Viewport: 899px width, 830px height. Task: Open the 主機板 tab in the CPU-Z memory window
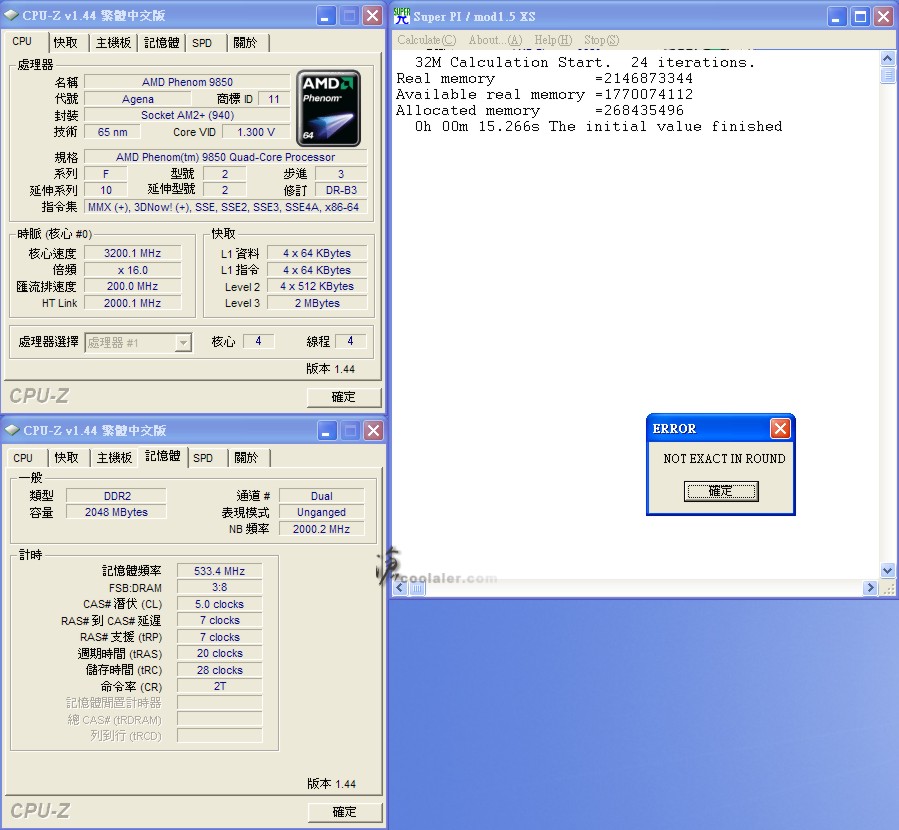tap(115, 458)
